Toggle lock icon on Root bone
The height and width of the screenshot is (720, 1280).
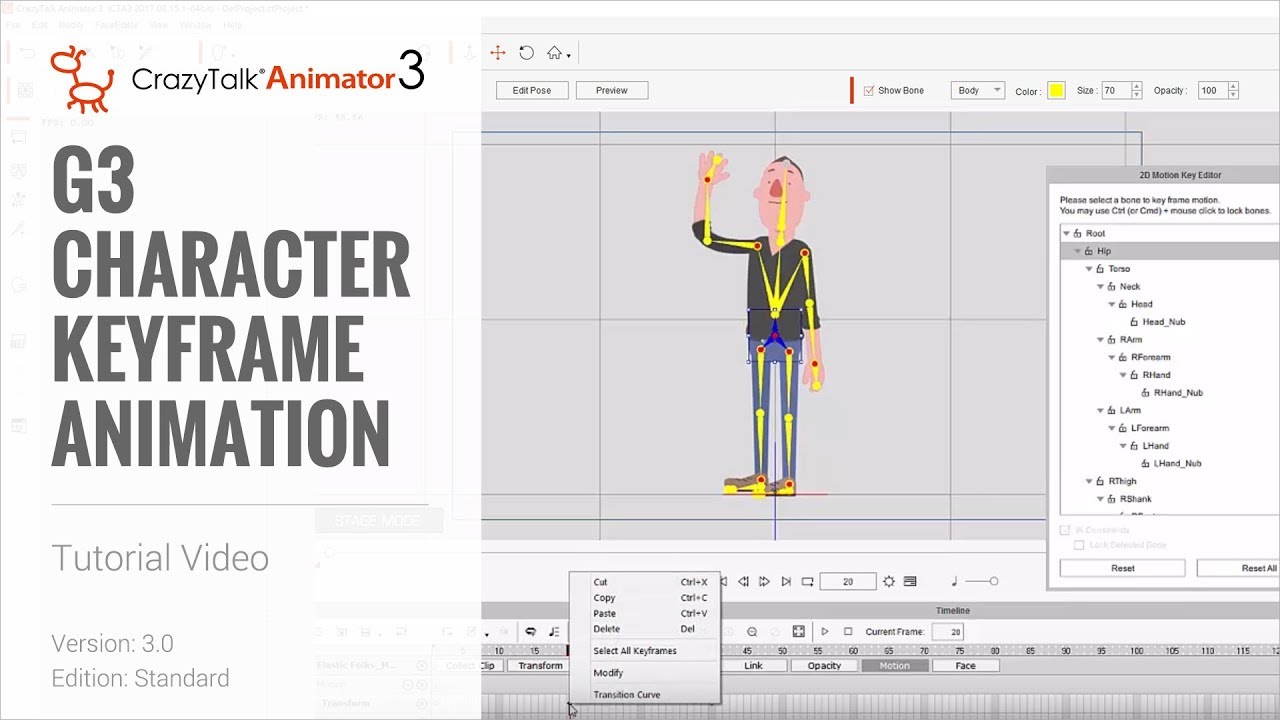click(1077, 233)
